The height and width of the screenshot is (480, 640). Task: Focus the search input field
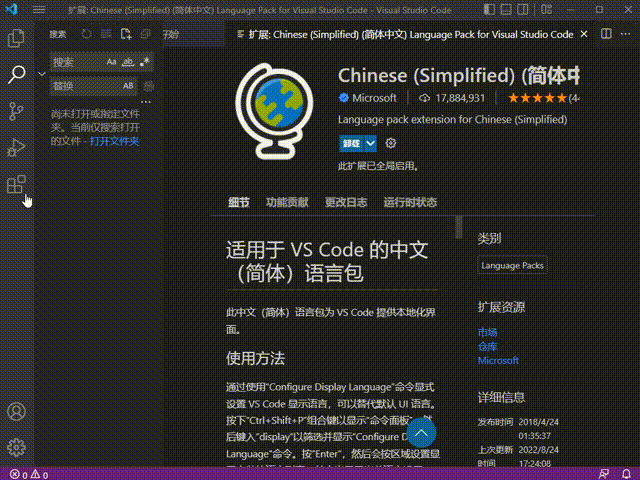pyautogui.click(x=101, y=62)
